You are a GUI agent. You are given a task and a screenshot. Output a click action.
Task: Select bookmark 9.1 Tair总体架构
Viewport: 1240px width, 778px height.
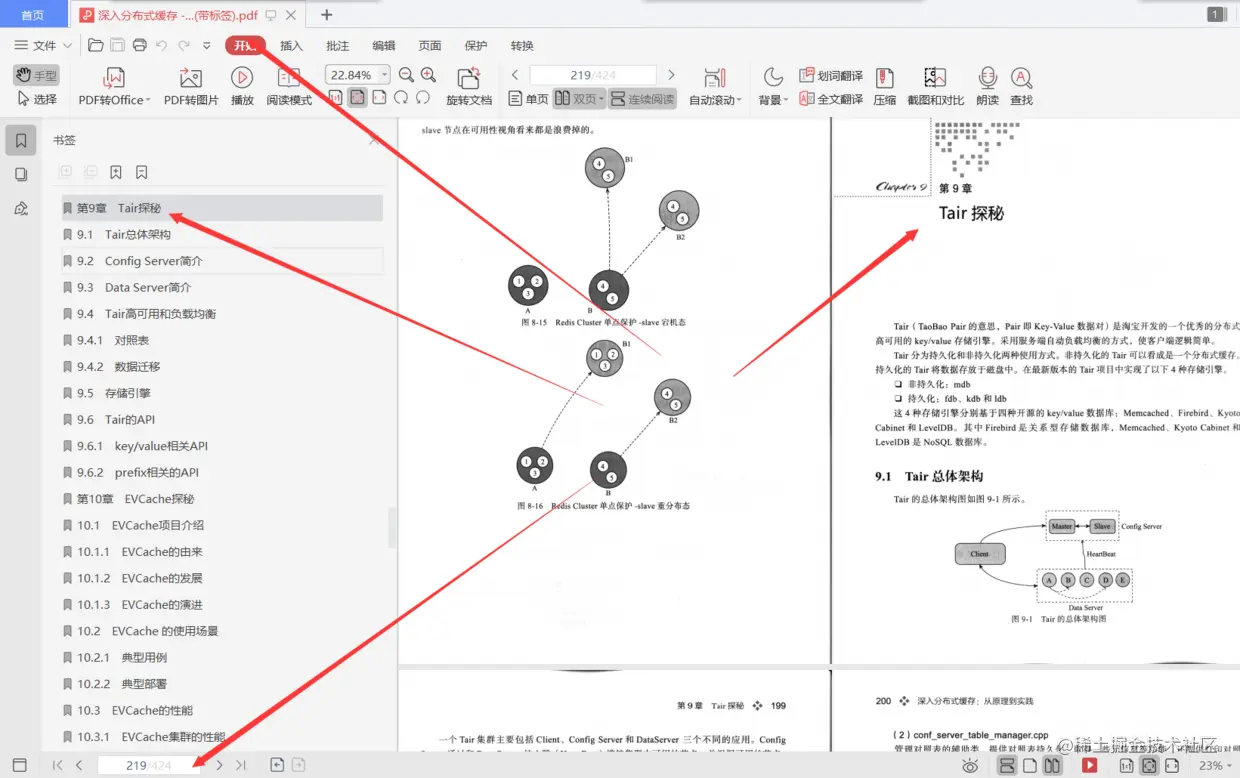tap(222, 234)
